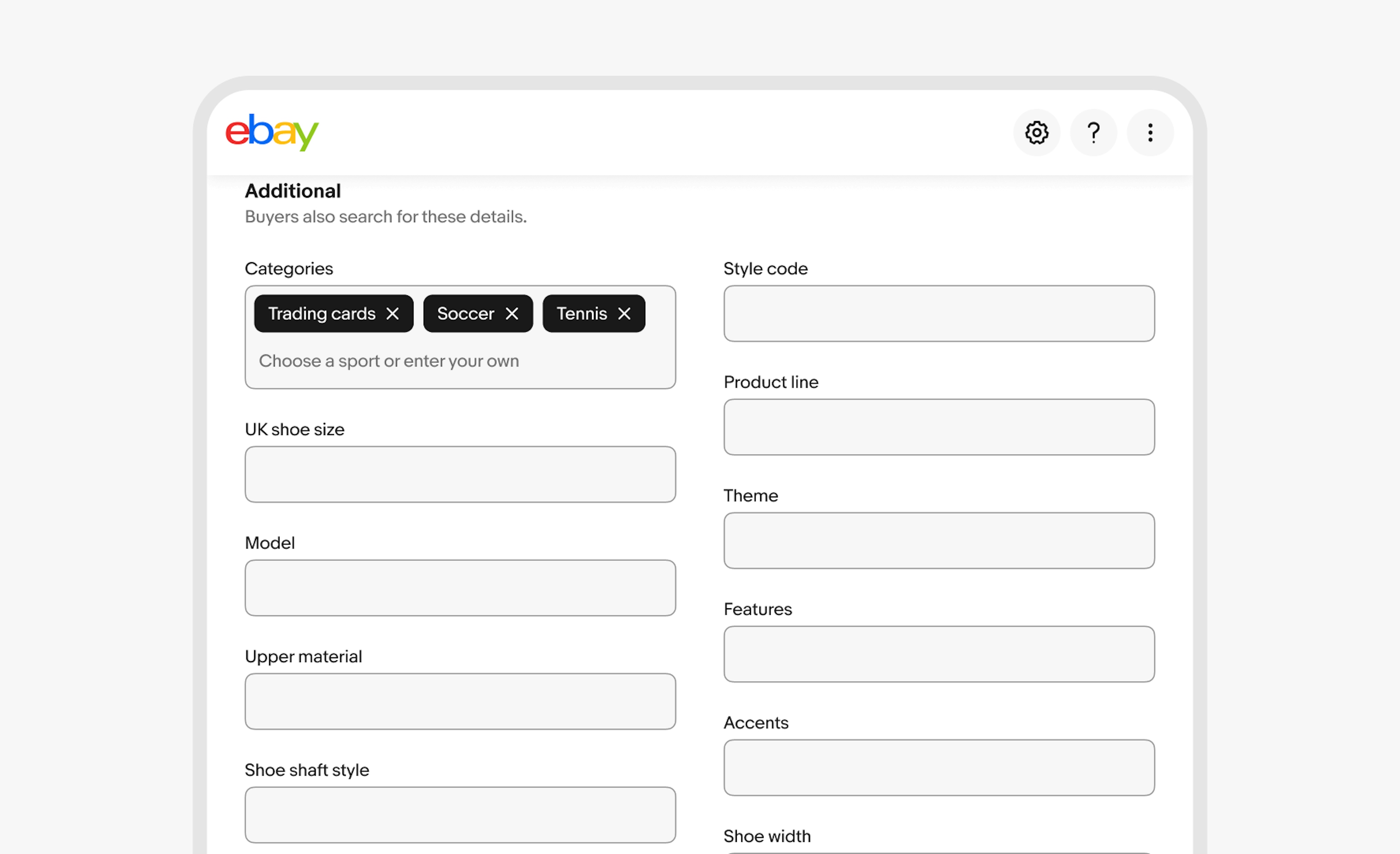Click the 'Theme' label
This screenshot has height=854, width=1400.
pos(751,496)
